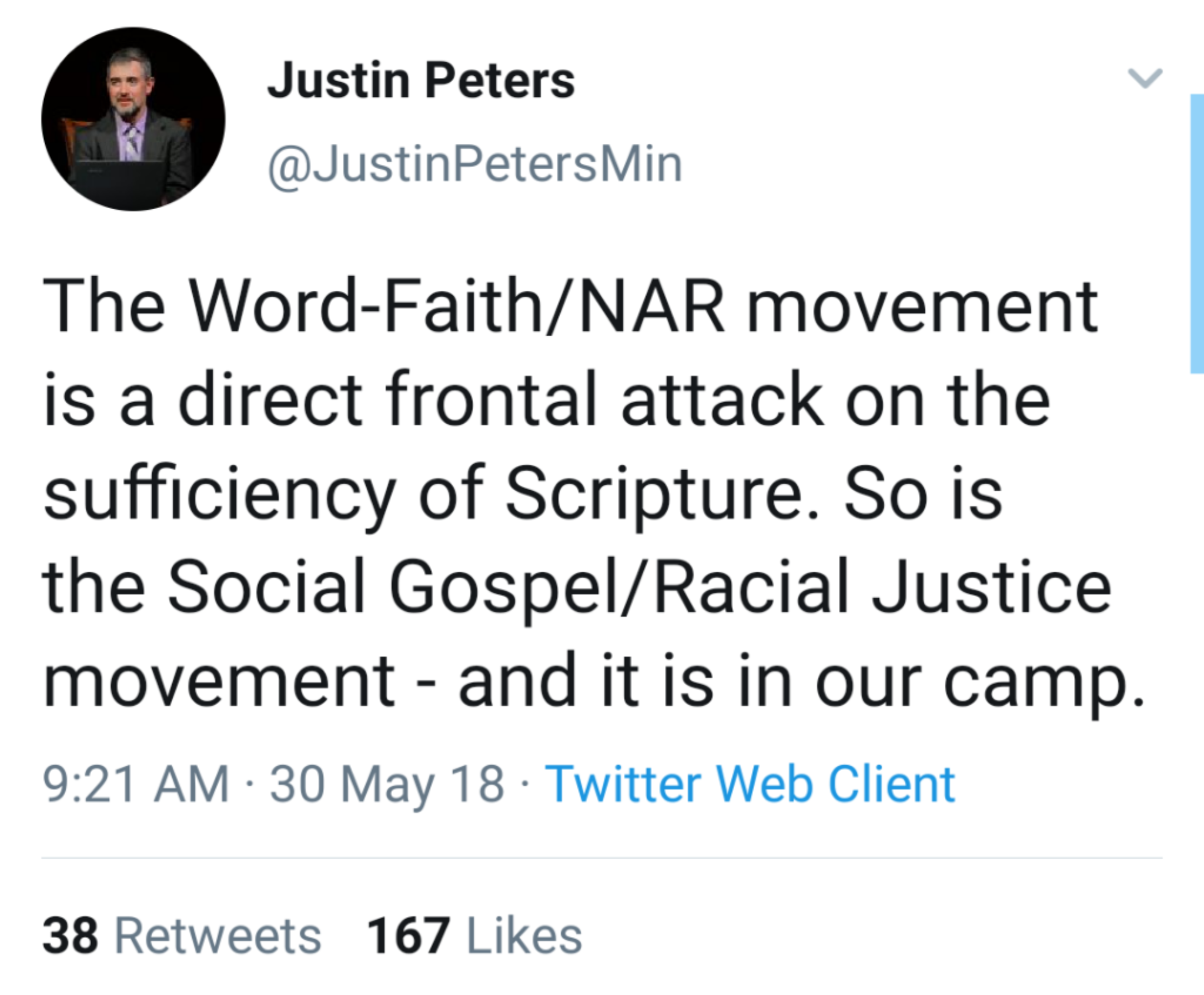Click the 9:21 AM timestamp
The height and width of the screenshot is (995, 1204).
136,784
